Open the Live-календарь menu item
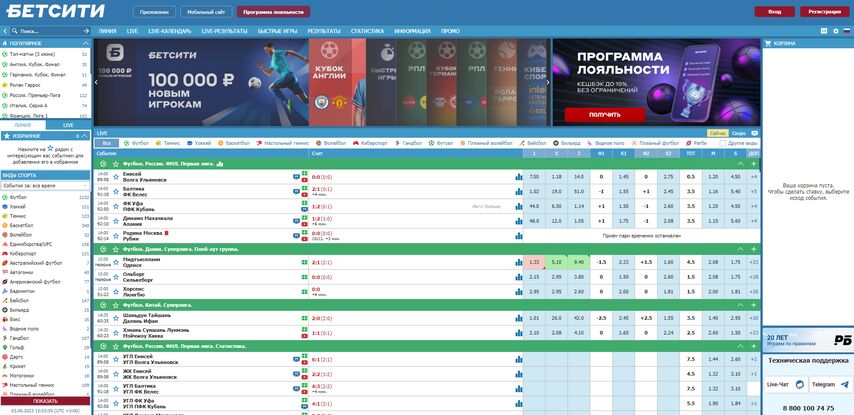 click(169, 31)
